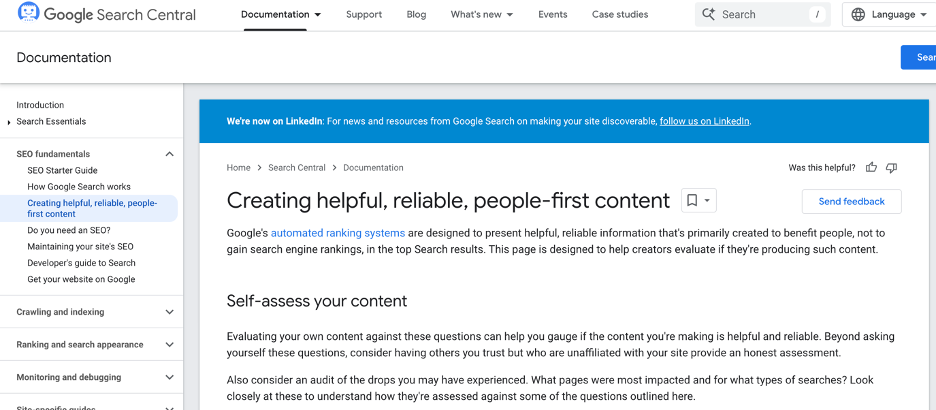The height and width of the screenshot is (410, 936).
Task: Click the Google Search Central robot logo
Action: (29, 14)
